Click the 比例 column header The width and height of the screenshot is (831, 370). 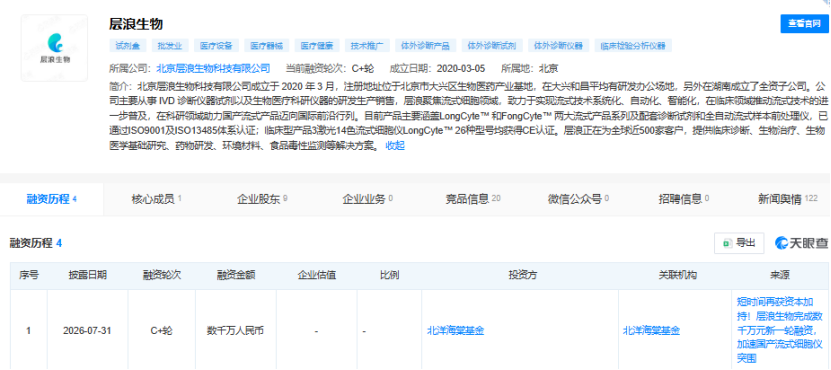coord(389,275)
